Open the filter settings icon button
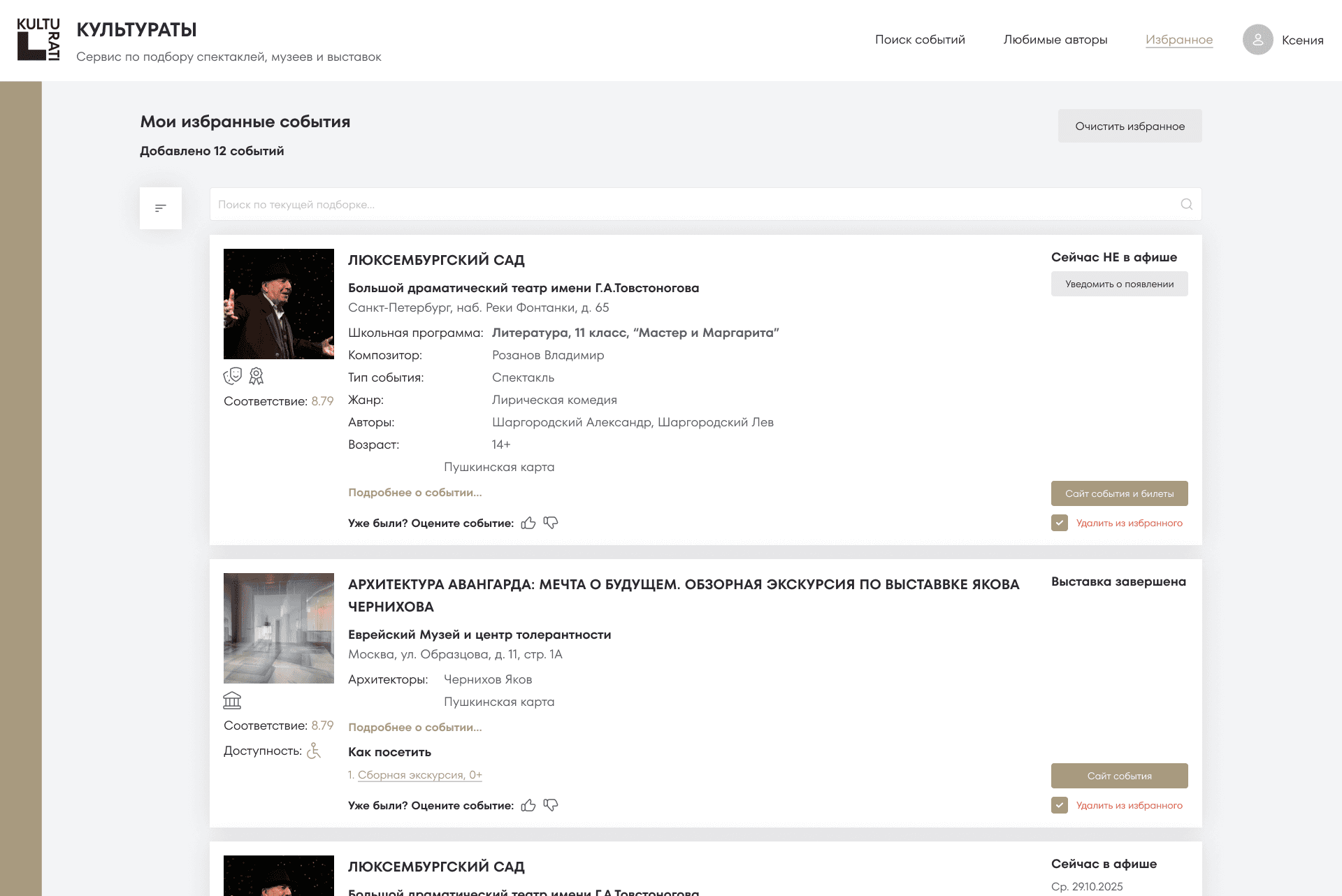 (160, 208)
